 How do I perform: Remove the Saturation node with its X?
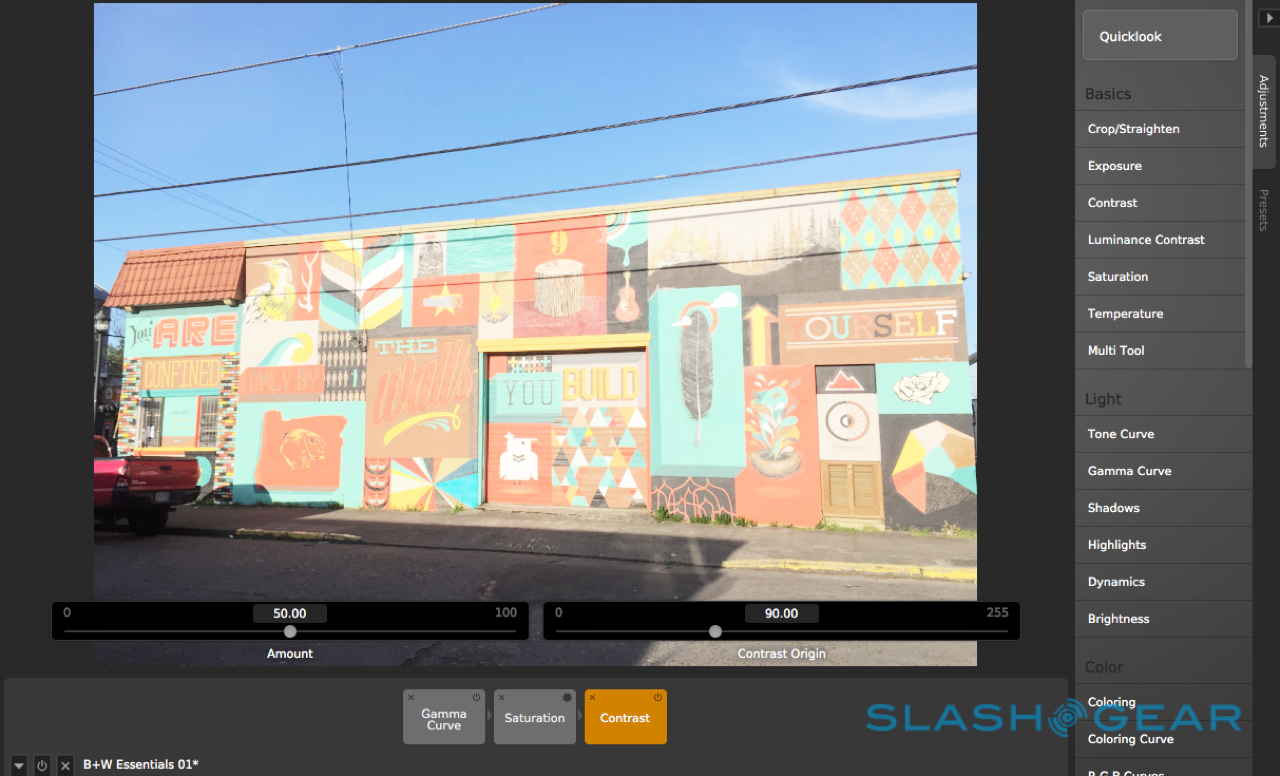[x=502, y=698]
